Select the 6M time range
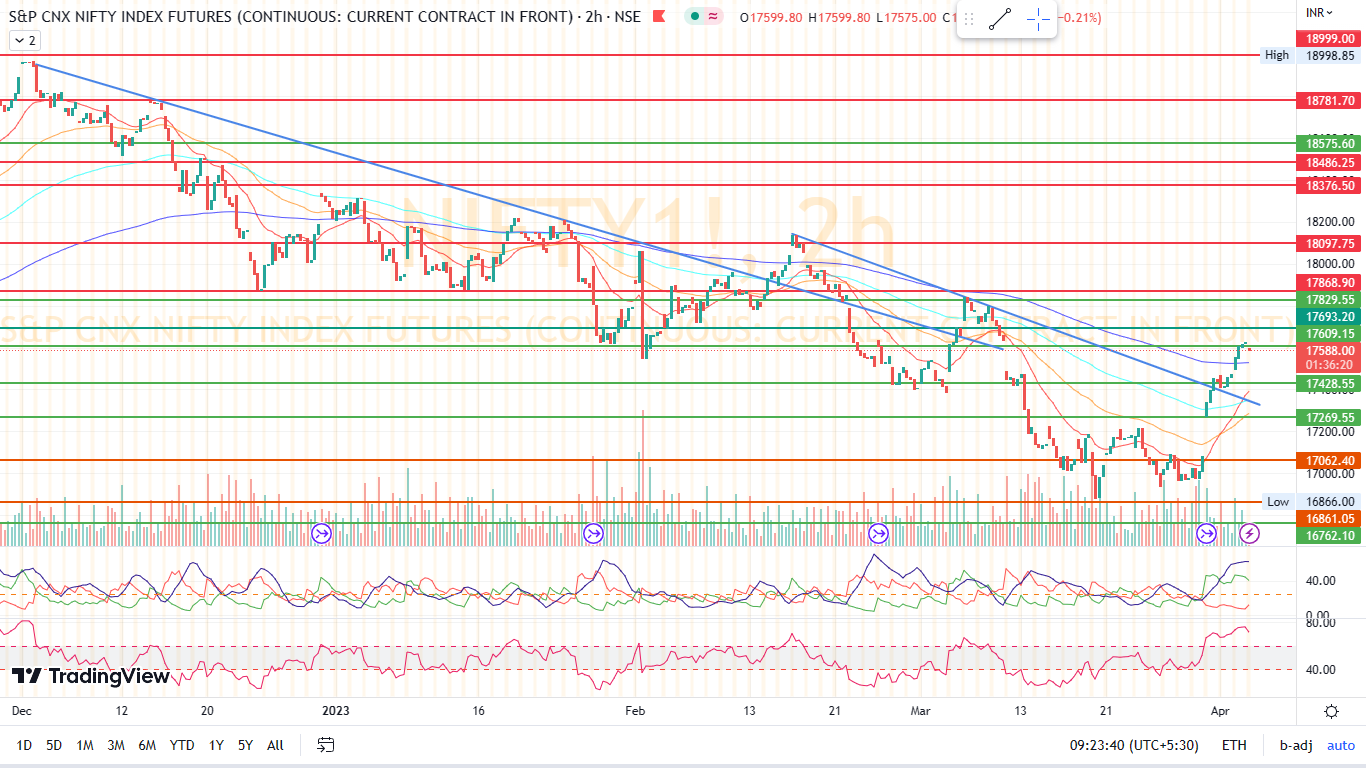This screenshot has height=768, width=1366. coord(147,745)
